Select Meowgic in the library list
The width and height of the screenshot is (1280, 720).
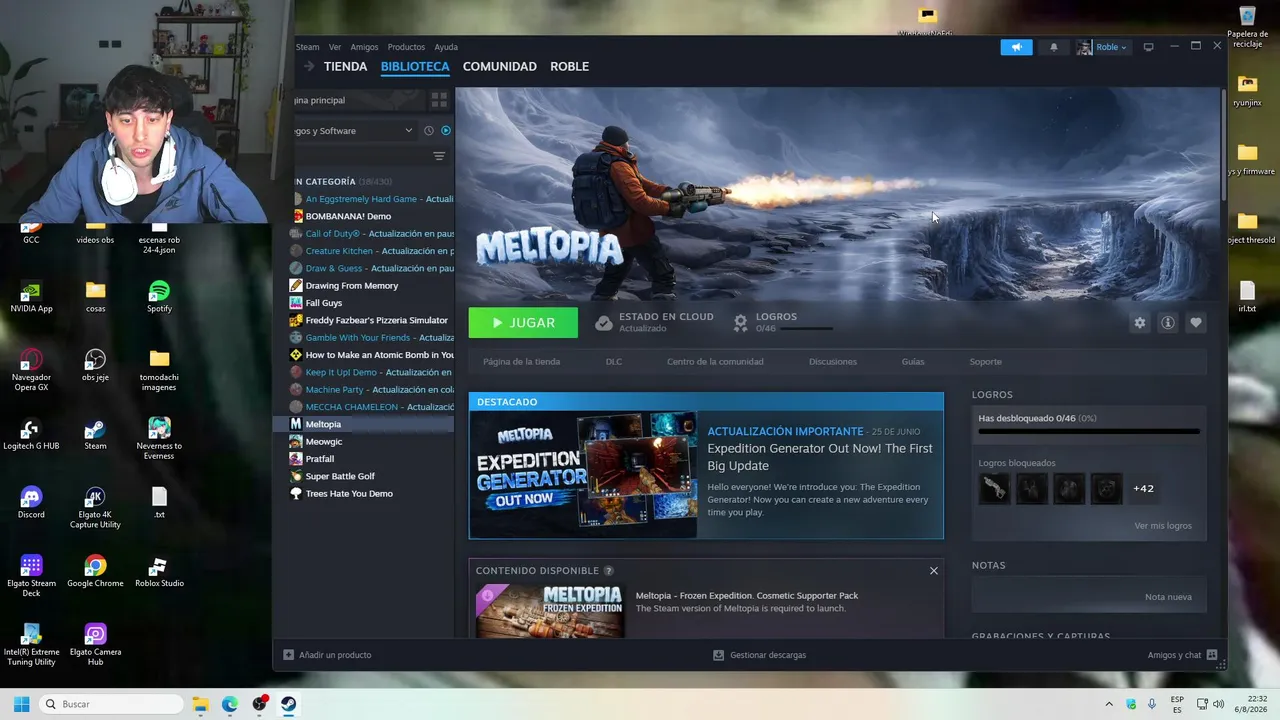pos(324,442)
